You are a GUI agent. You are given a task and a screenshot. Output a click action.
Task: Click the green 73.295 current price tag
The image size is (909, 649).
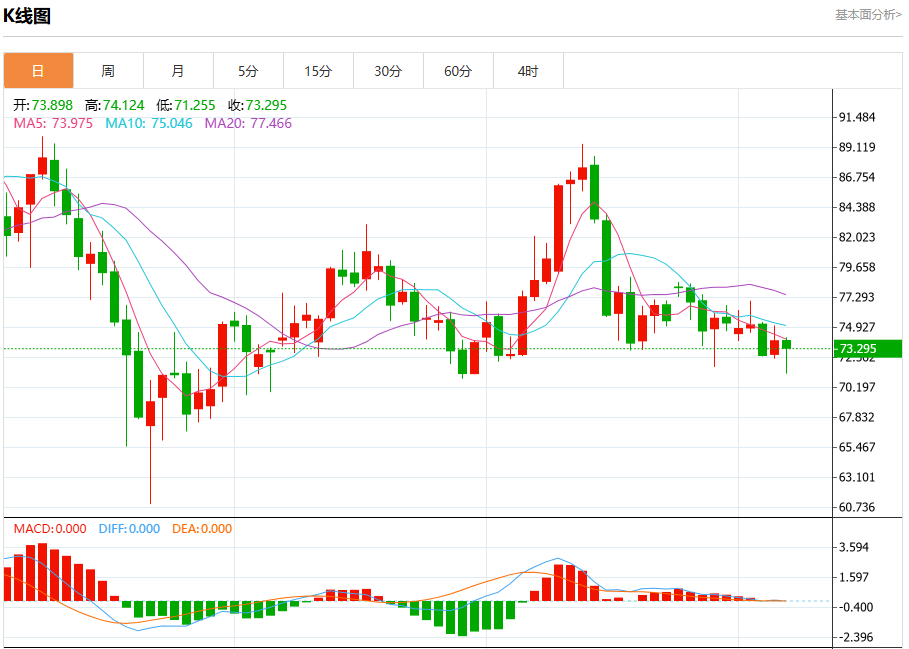click(867, 349)
